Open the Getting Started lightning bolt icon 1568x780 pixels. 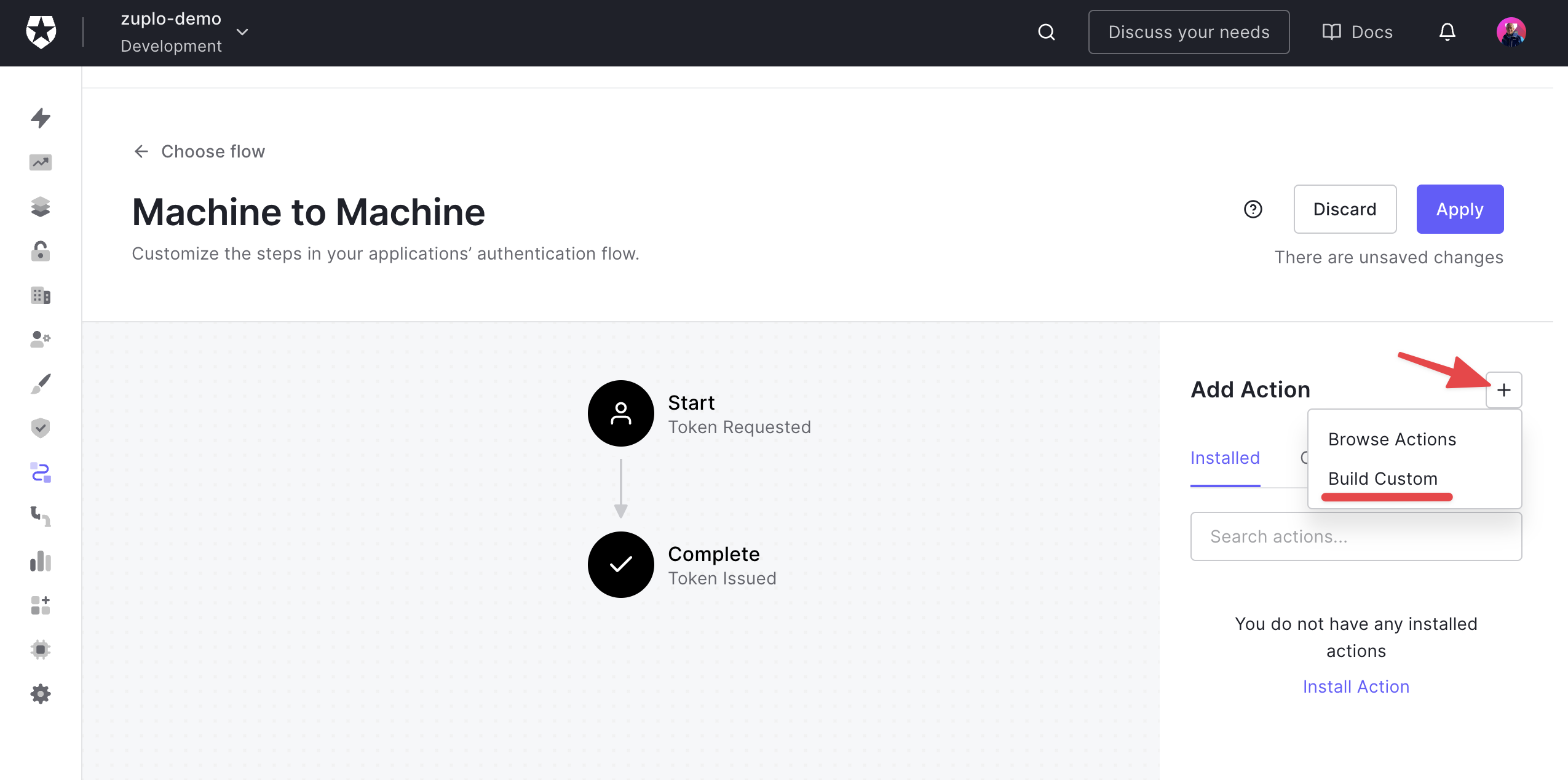coord(41,117)
